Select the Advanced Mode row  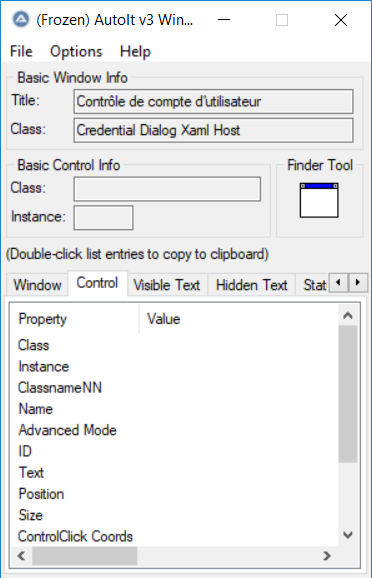(x=174, y=430)
